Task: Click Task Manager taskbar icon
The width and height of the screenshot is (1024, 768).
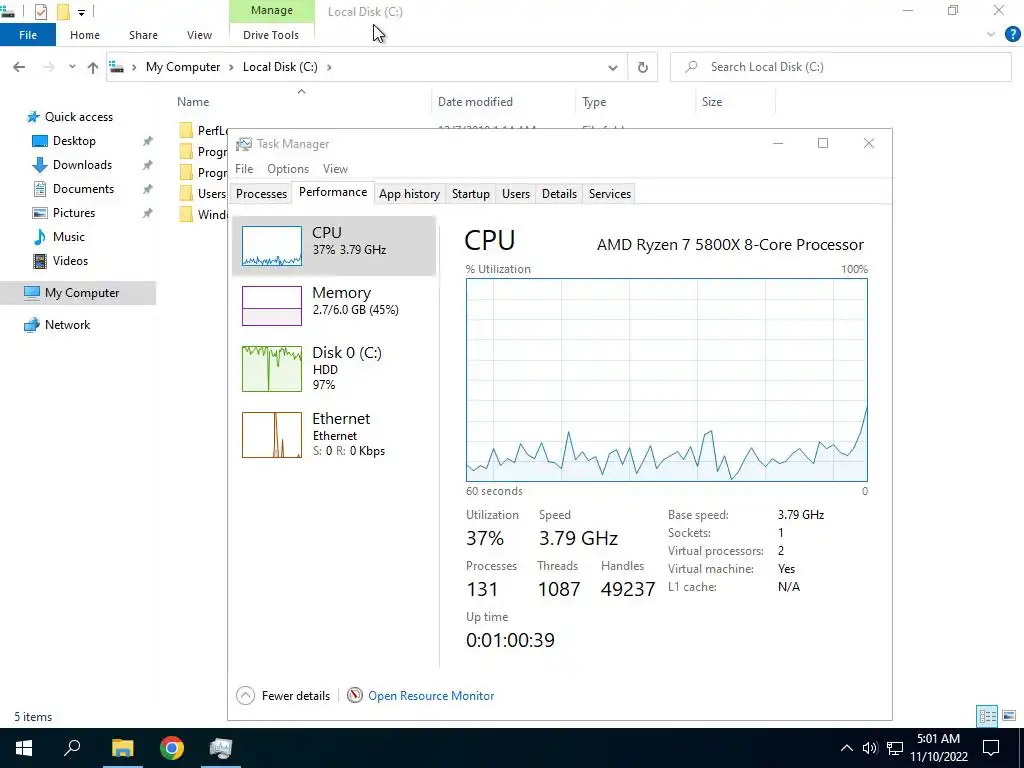Action: click(x=221, y=748)
